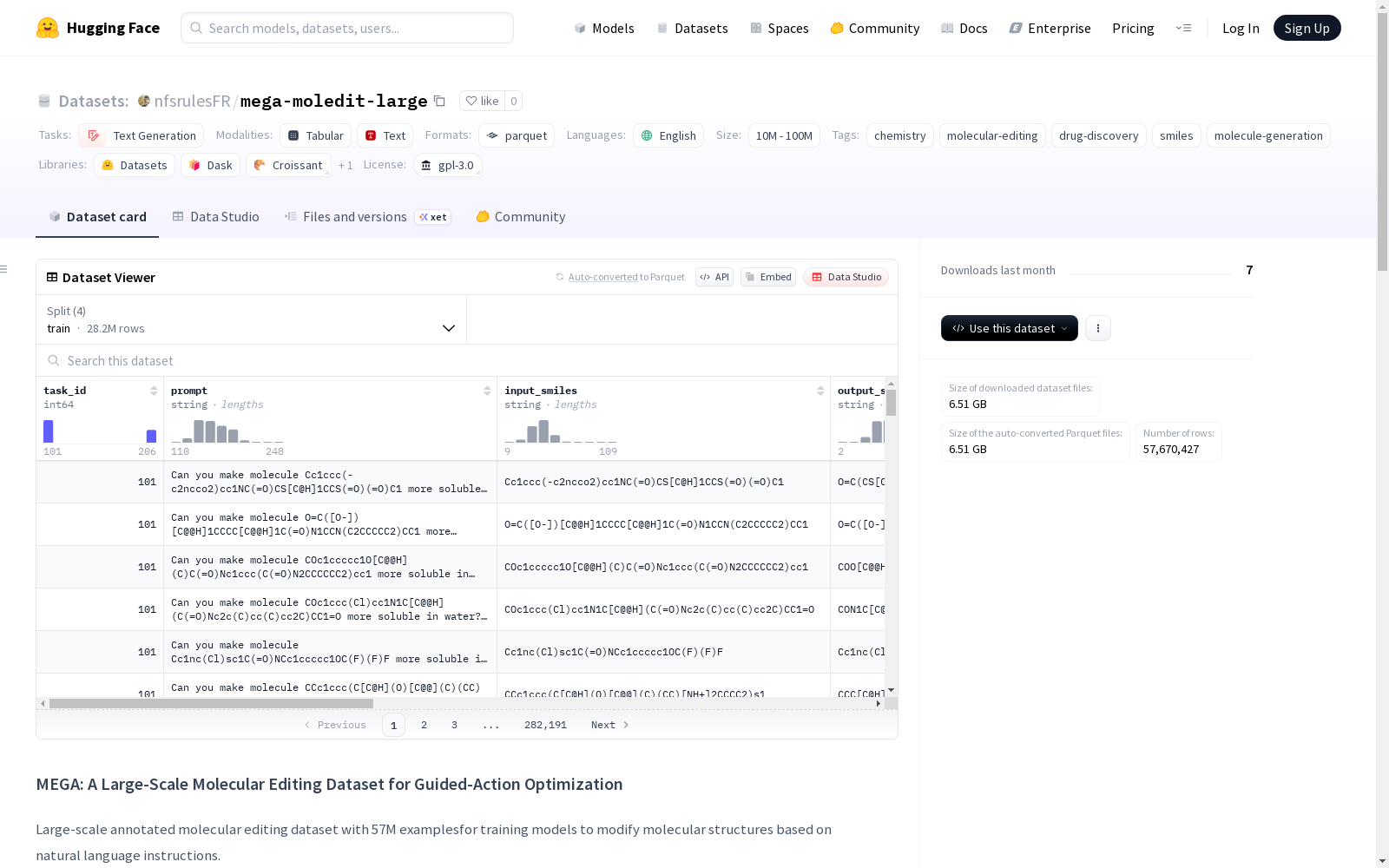The width and height of the screenshot is (1389, 868).
Task: Click the drug-discovery tag
Action: tap(1099, 135)
